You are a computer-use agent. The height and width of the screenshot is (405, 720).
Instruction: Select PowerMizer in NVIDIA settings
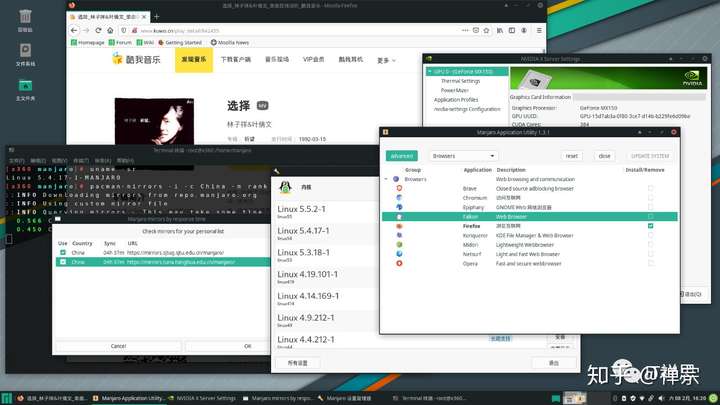455,90
